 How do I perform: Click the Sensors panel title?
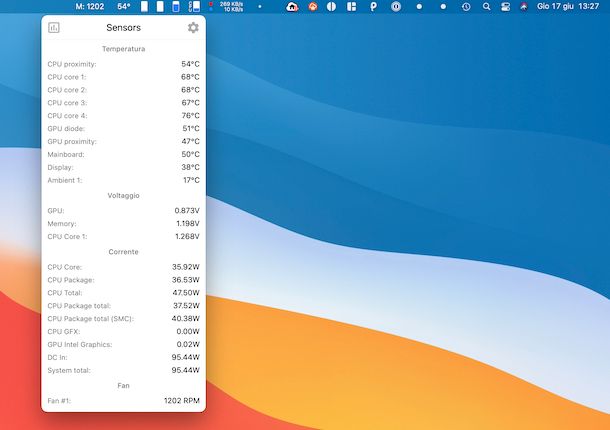123,28
